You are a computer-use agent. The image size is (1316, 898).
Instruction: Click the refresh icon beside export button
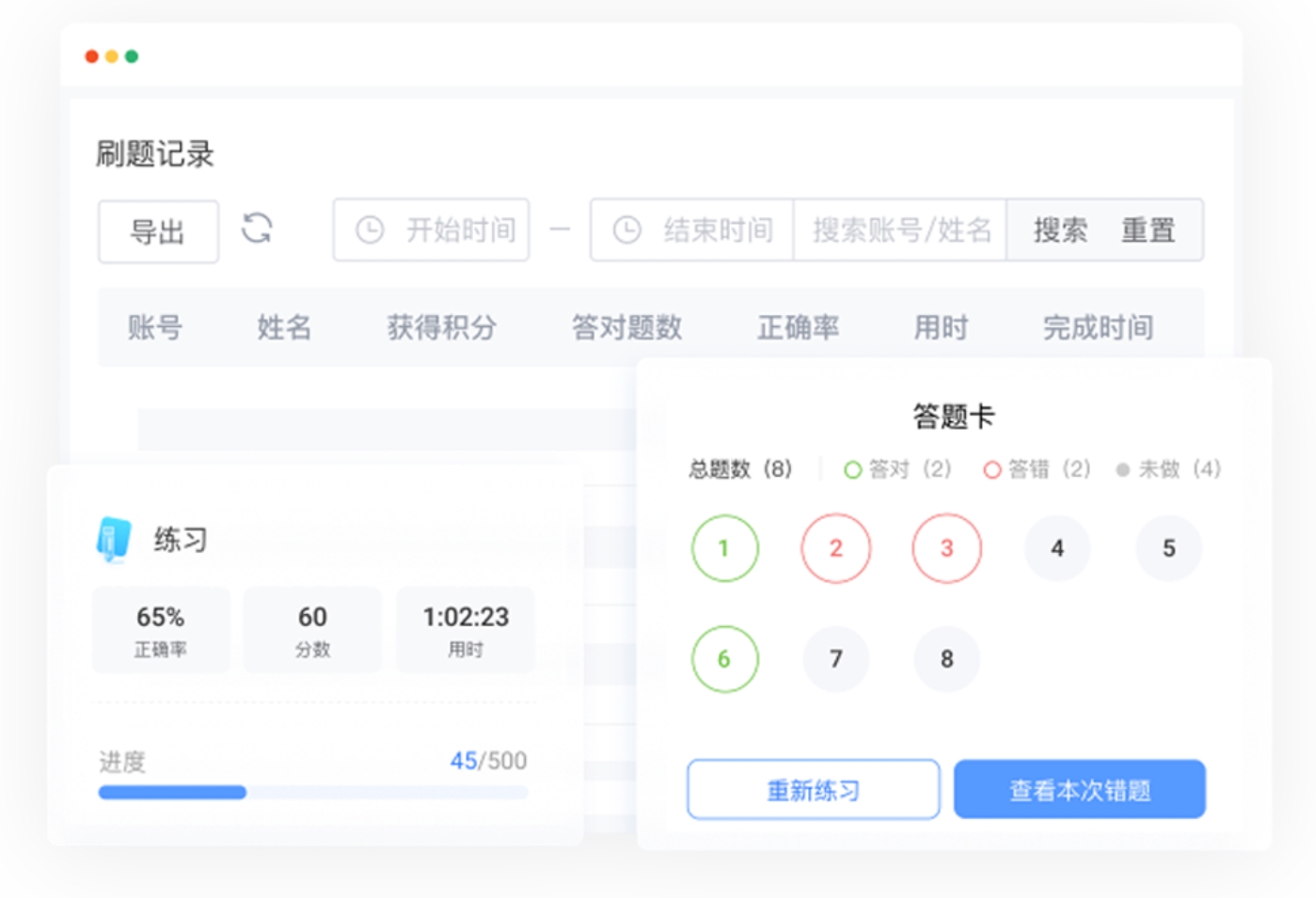257,228
